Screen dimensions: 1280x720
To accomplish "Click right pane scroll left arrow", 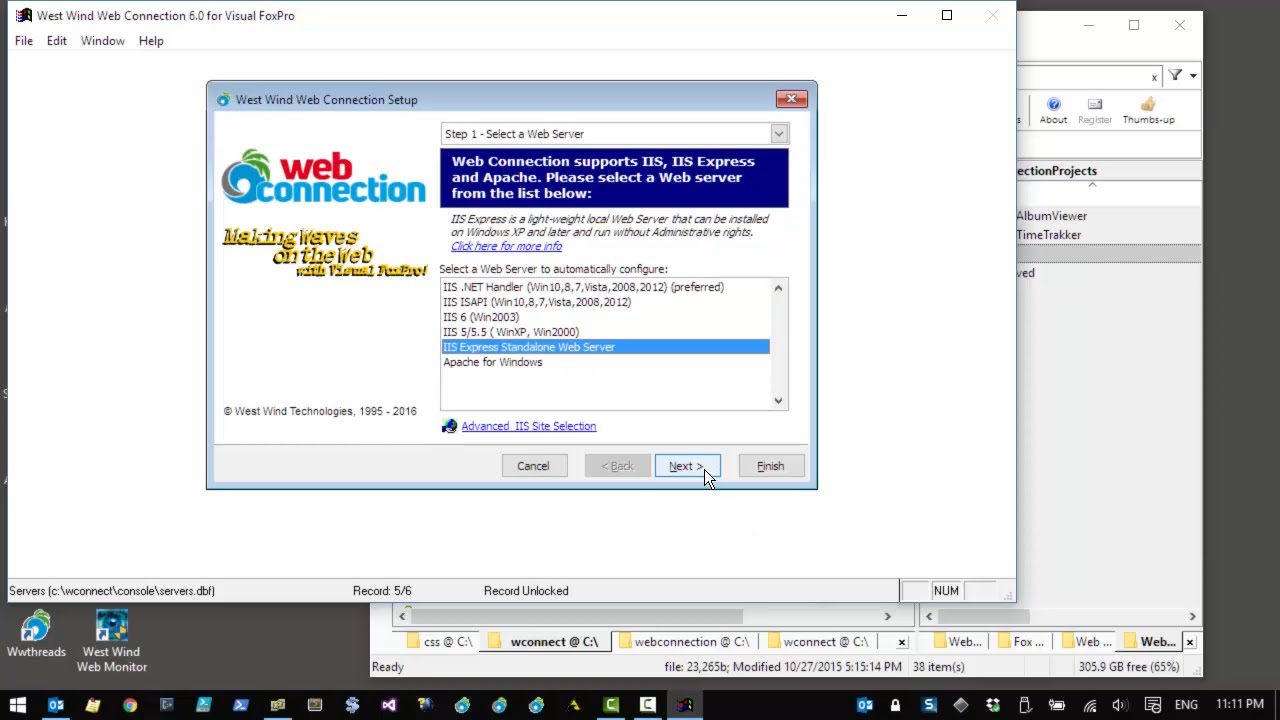I will (929, 616).
